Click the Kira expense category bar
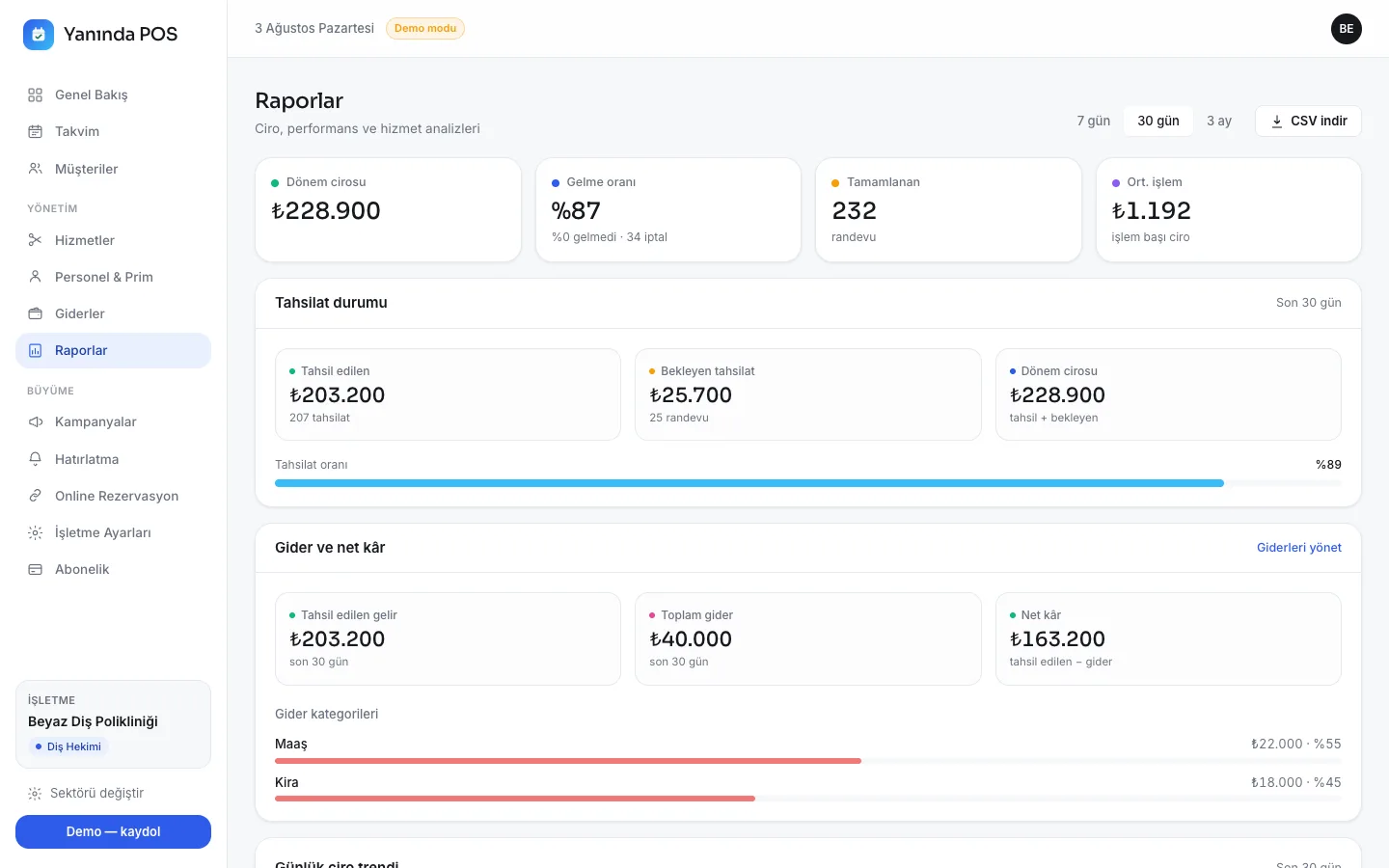The height and width of the screenshot is (868, 1389). (808, 799)
